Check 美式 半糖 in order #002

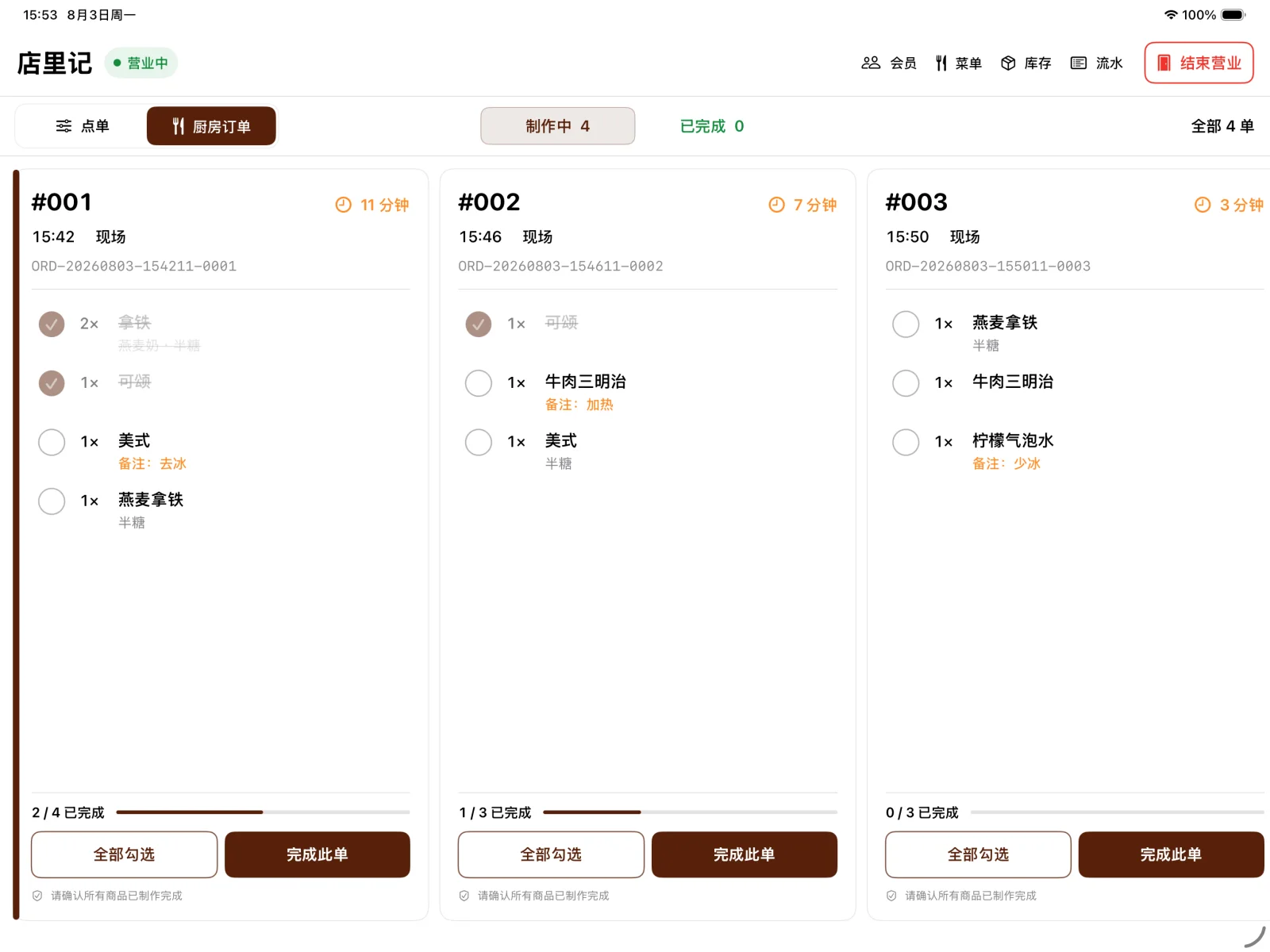point(479,442)
